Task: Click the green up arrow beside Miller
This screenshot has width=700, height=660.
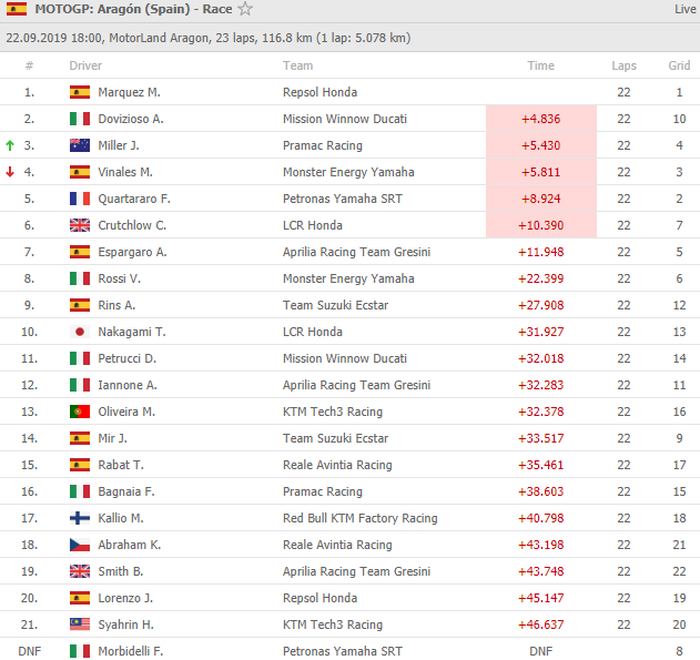Action: (x=10, y=145)
